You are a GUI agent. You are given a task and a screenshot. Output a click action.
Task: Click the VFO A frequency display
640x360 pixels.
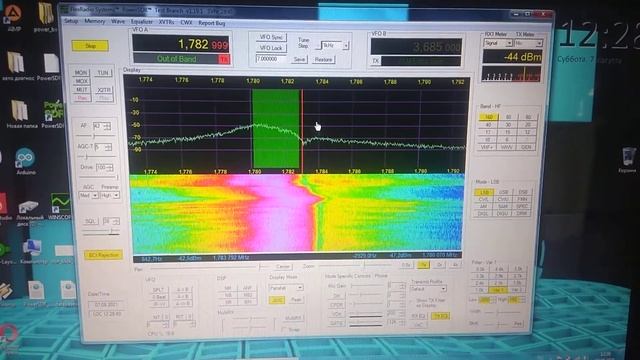coord(181,44)
